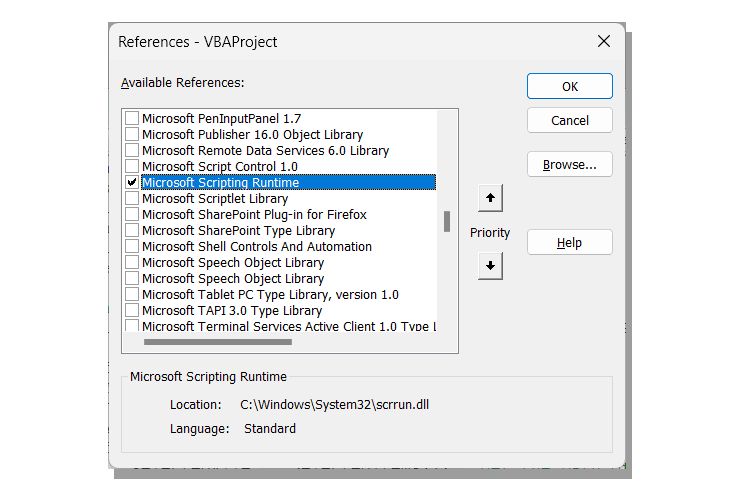This screenshot has width=754, height=499.
Task: Open Browse... to locate a library
Action: (x=570, y=164)
